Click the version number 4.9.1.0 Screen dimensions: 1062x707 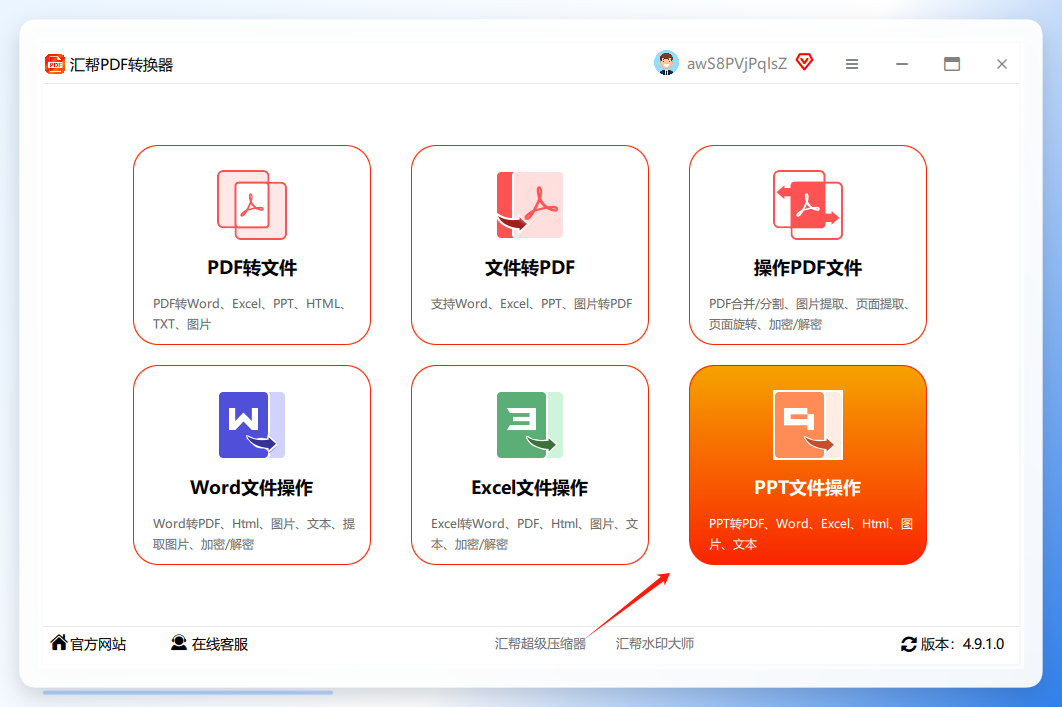pyautogui.click(x=983, y=644)
